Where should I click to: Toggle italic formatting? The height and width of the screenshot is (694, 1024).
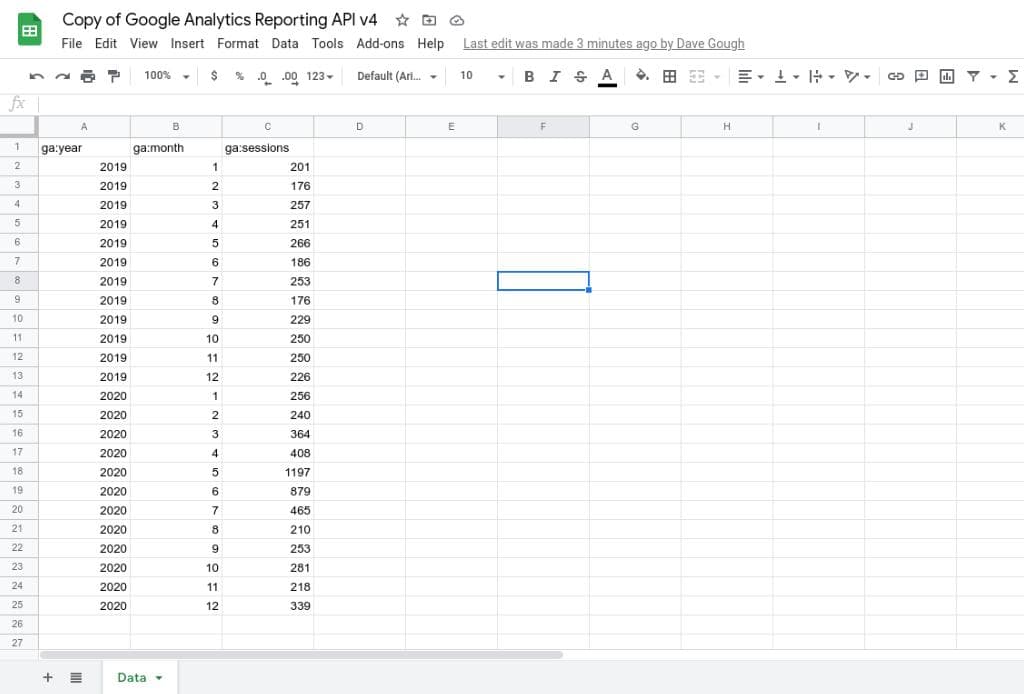(553, 76)
